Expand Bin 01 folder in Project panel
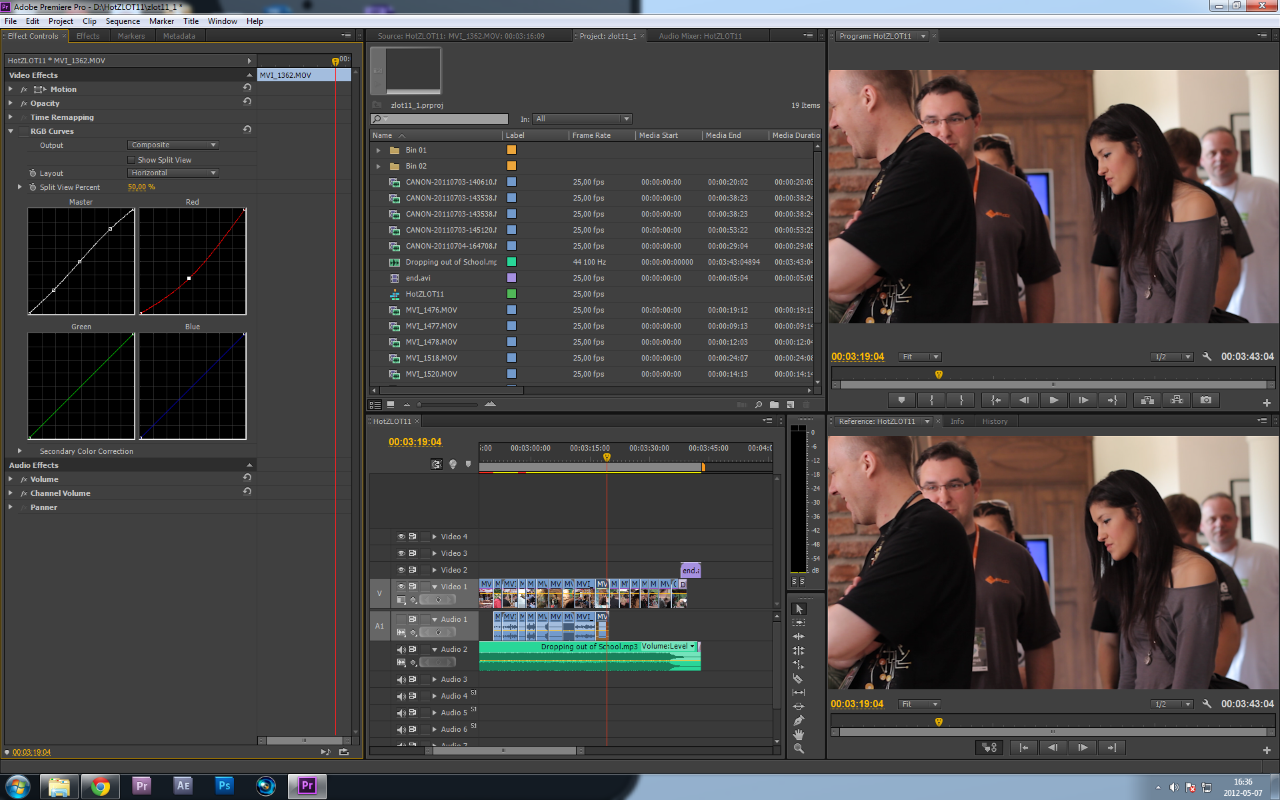Image resolution: width=1280 pixels, height=800 pixels. (x=379, y=150)
